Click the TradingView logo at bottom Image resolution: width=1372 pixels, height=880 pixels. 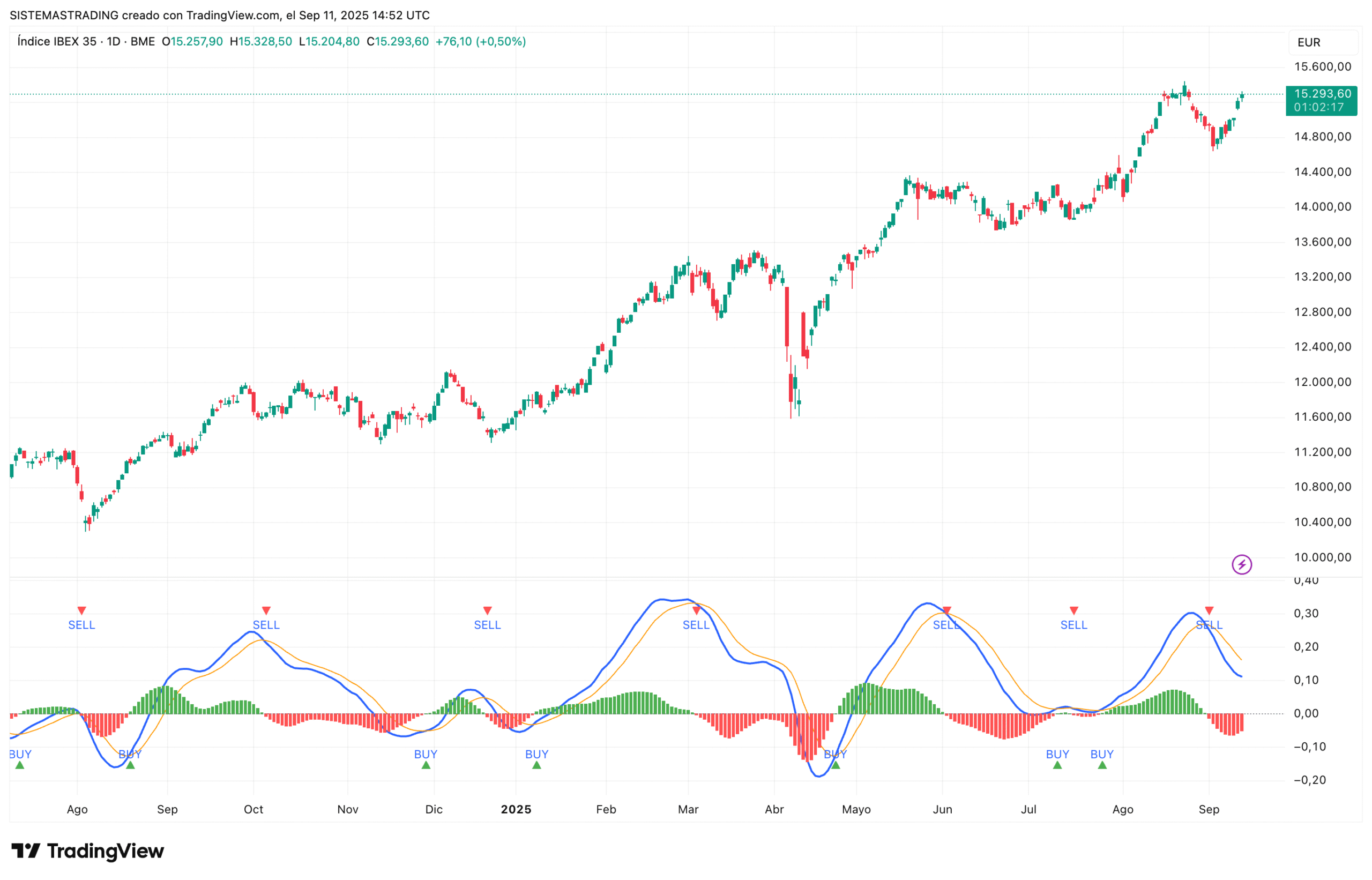(x=87, y=851)
